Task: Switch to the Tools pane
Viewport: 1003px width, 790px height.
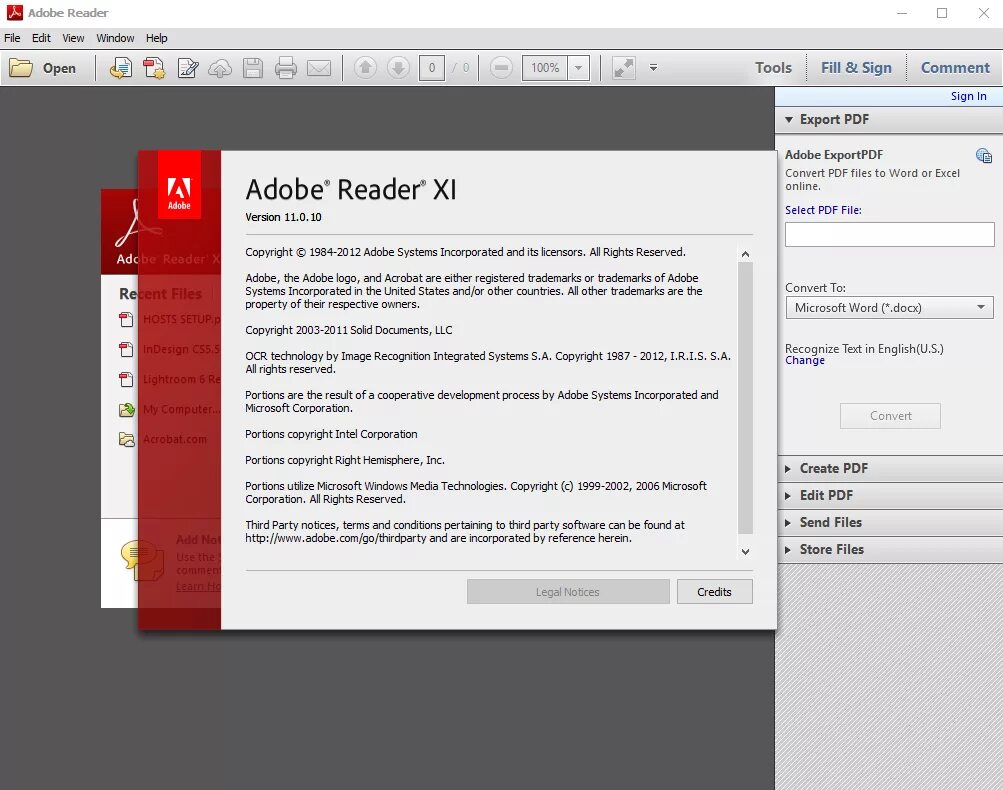Action: 773,68
